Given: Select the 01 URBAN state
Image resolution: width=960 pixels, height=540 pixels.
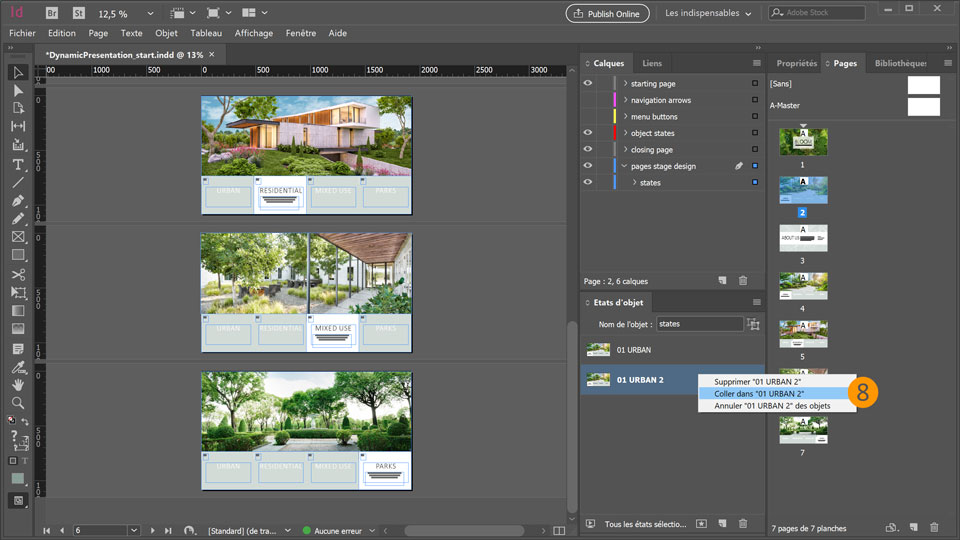Looking at the screenshot, I should [x=672, y=350].
